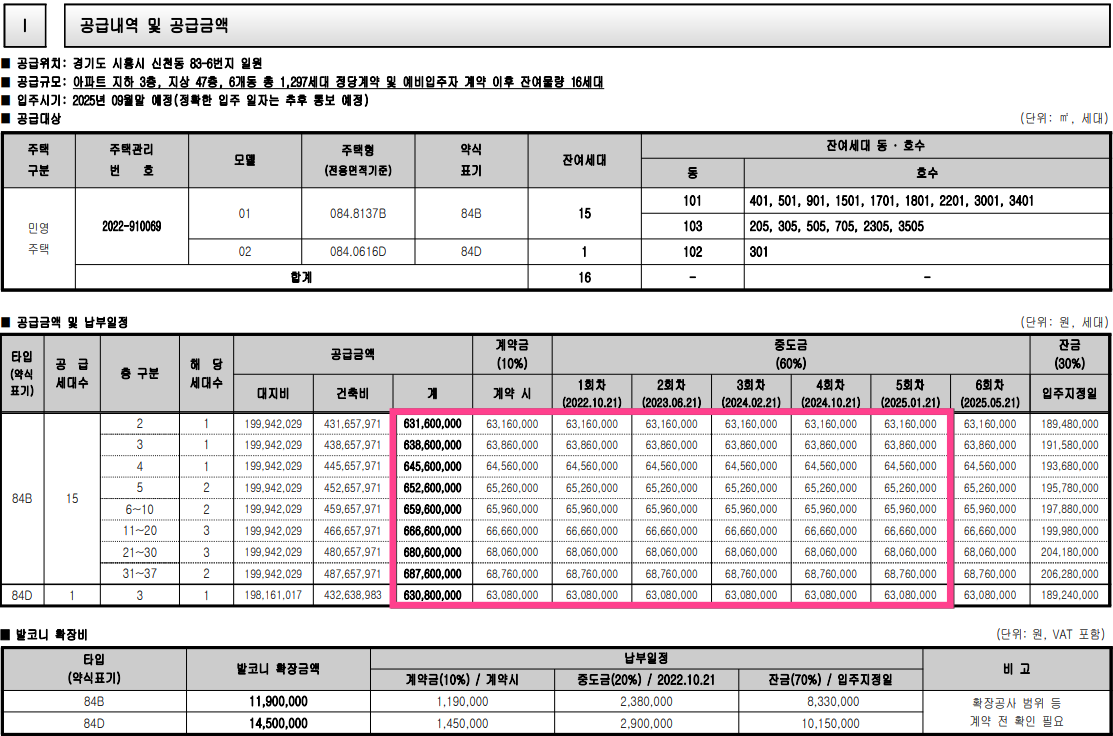Select total price 638,600,000
This screenshot has height=736, width=1113.
point(432,445)
